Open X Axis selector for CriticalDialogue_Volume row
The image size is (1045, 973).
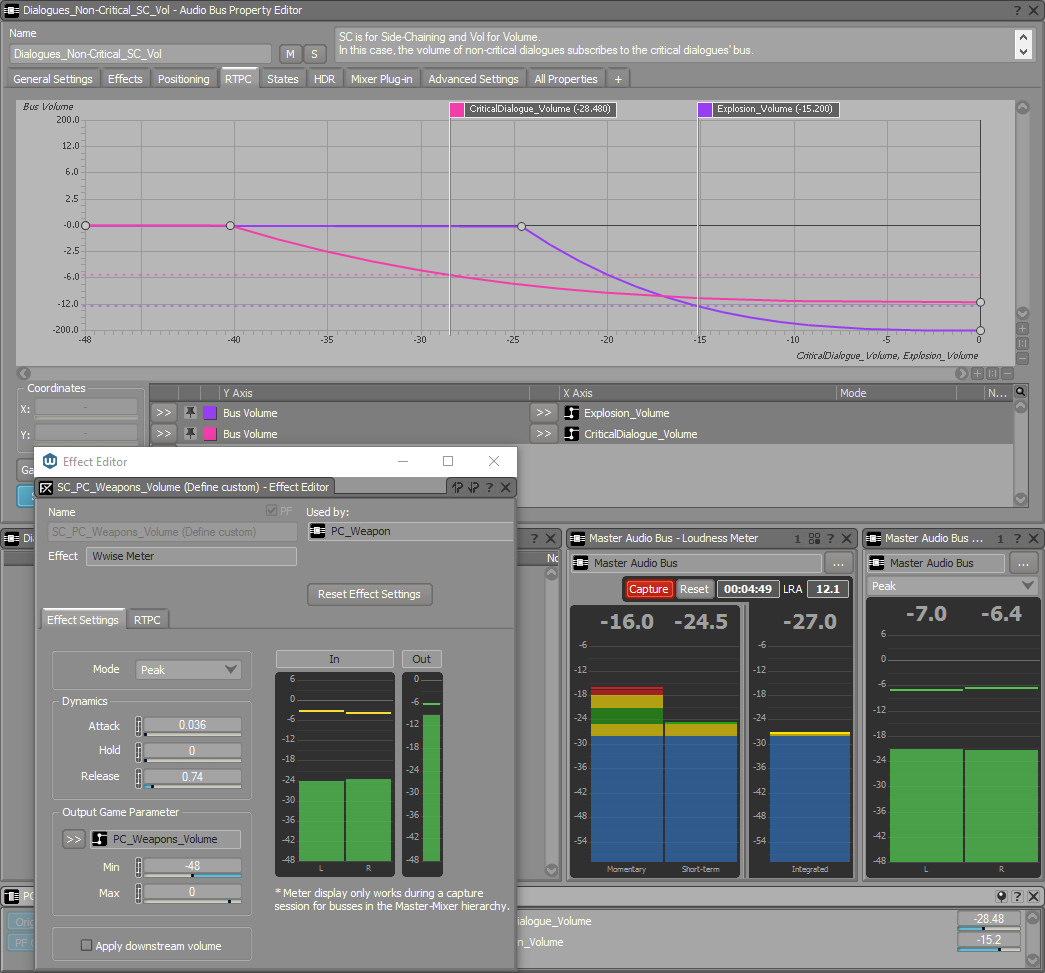click(544, 433)
